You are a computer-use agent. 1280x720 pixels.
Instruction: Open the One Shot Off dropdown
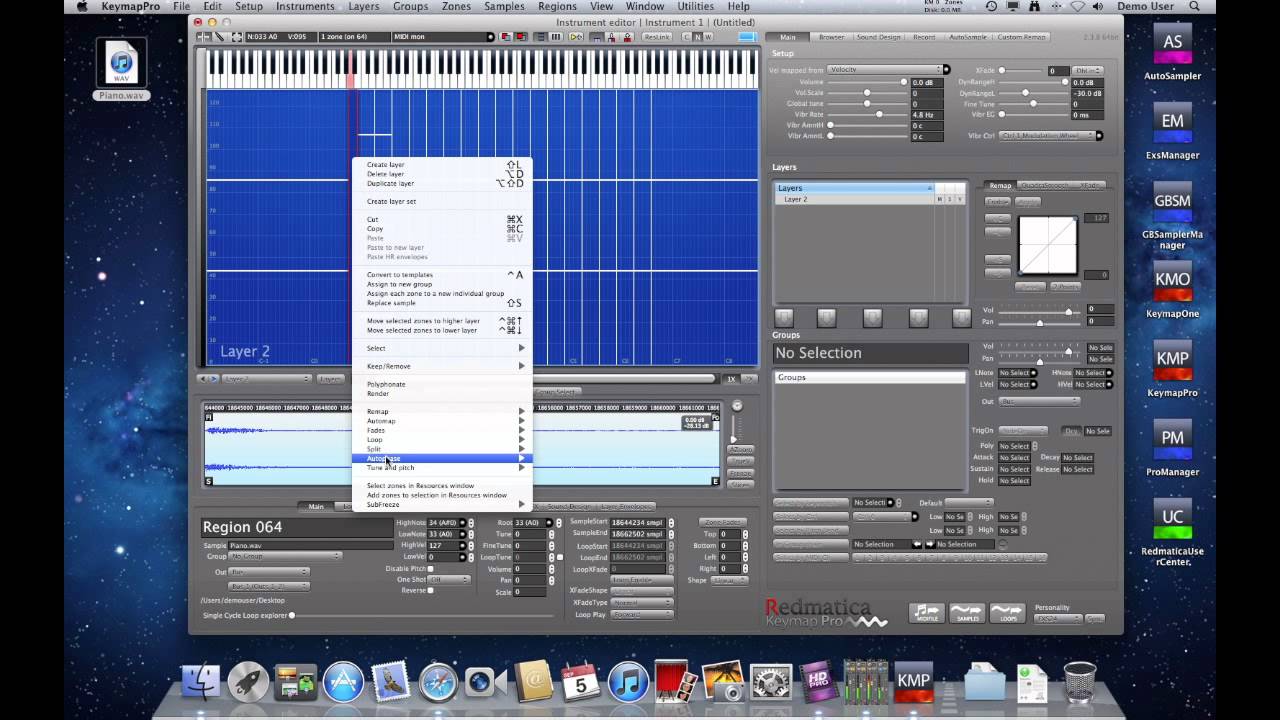tap(450, 579)
